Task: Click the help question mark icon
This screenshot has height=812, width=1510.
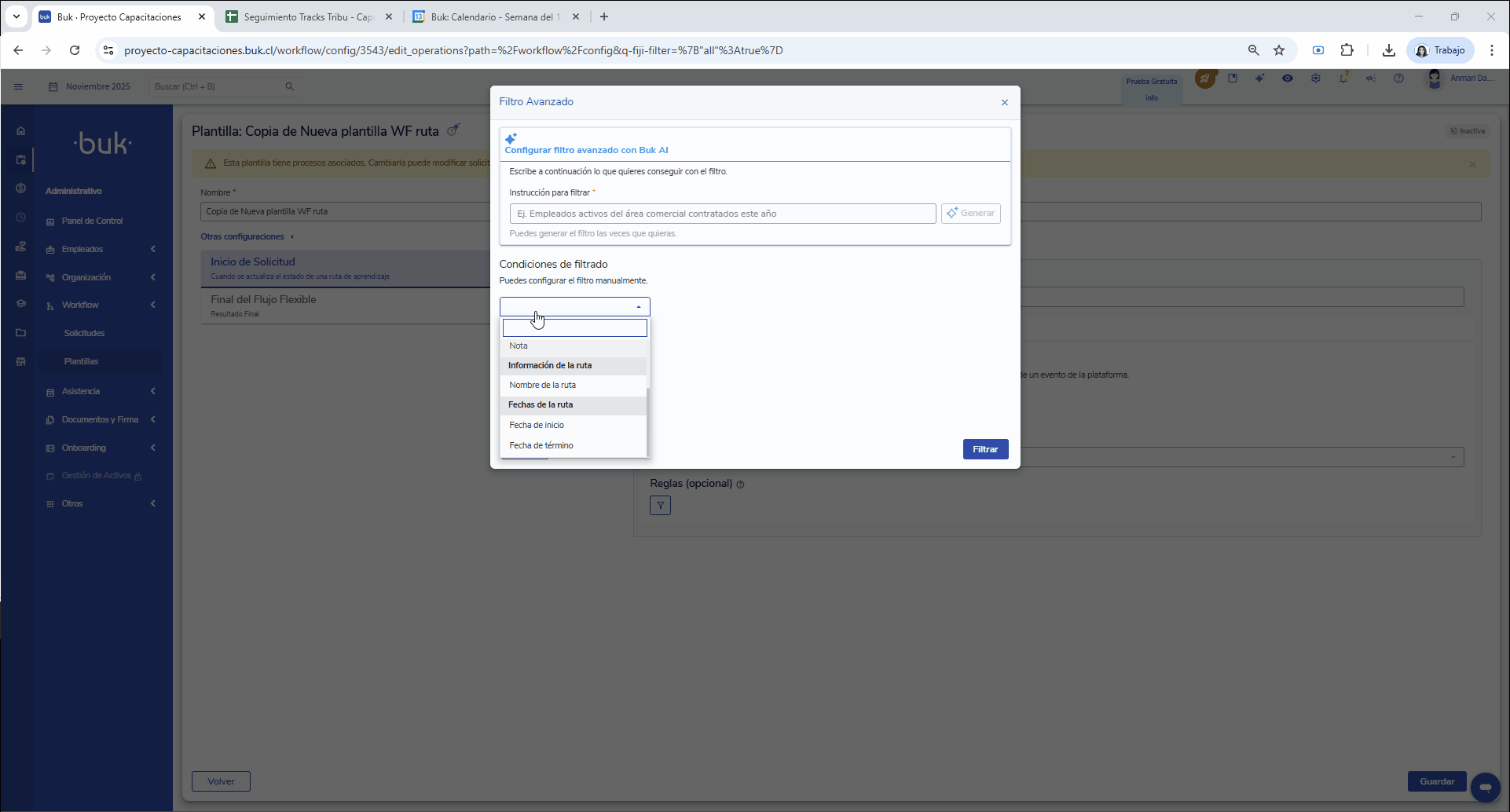Action: [1399, 79]
